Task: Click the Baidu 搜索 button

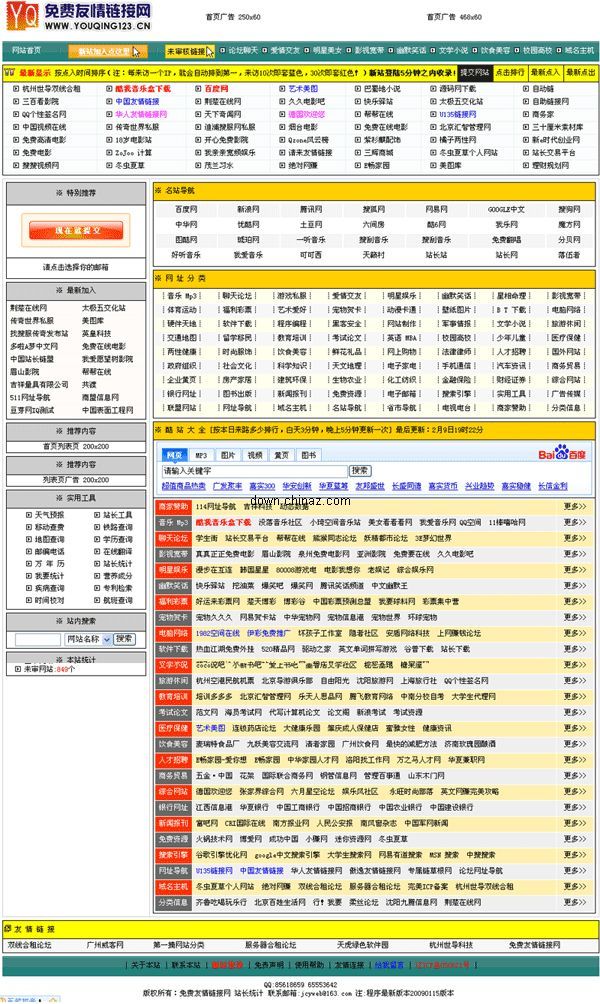Action: [360, 471]
